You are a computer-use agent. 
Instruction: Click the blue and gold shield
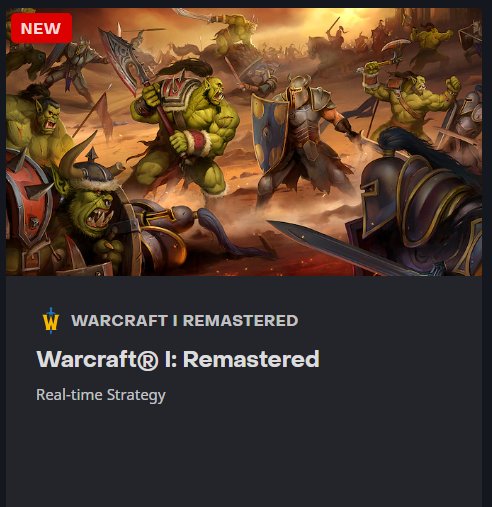pos(269,132)
